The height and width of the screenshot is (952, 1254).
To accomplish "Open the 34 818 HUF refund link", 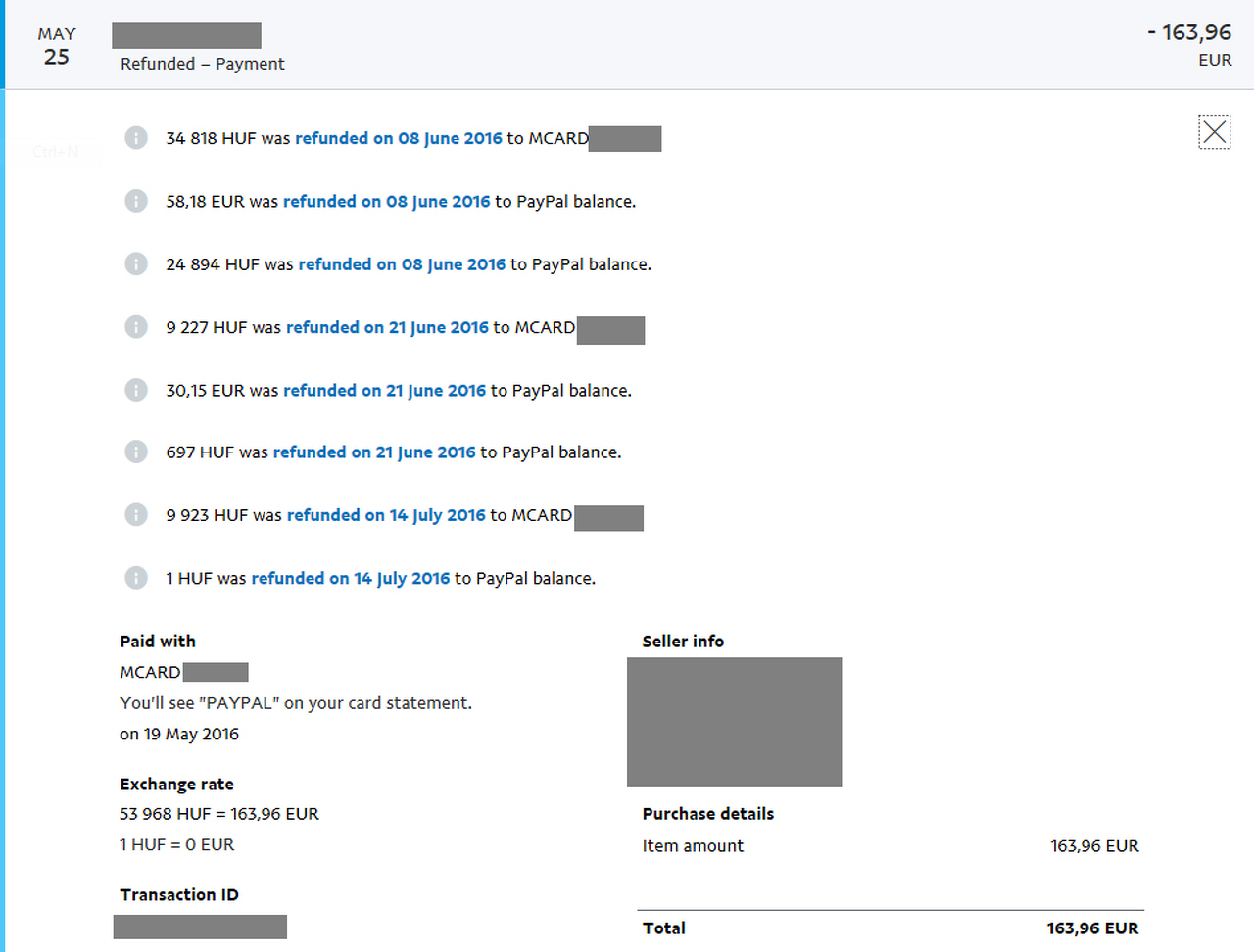I will (398, 138).
